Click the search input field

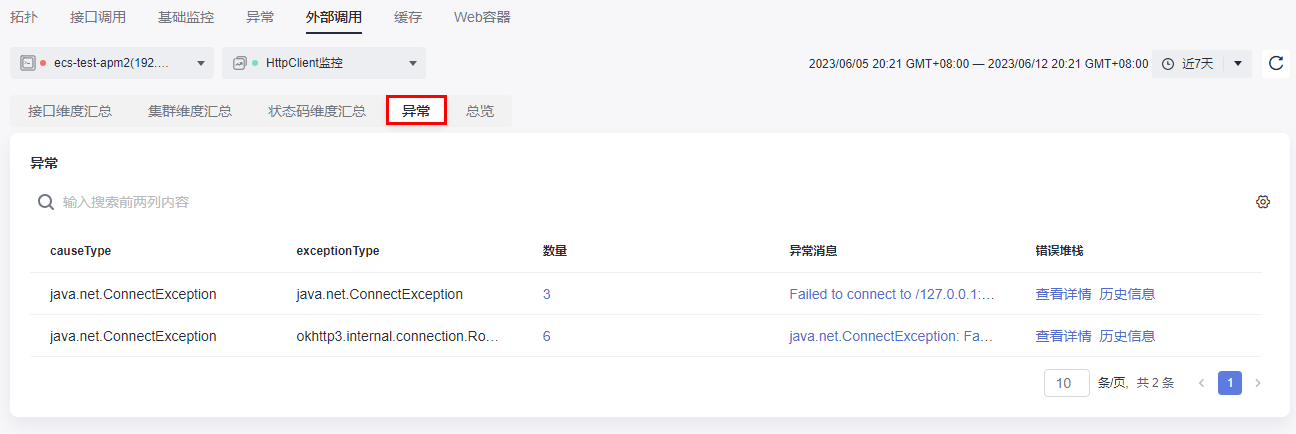pyautogui.click(x=400, y=202)
